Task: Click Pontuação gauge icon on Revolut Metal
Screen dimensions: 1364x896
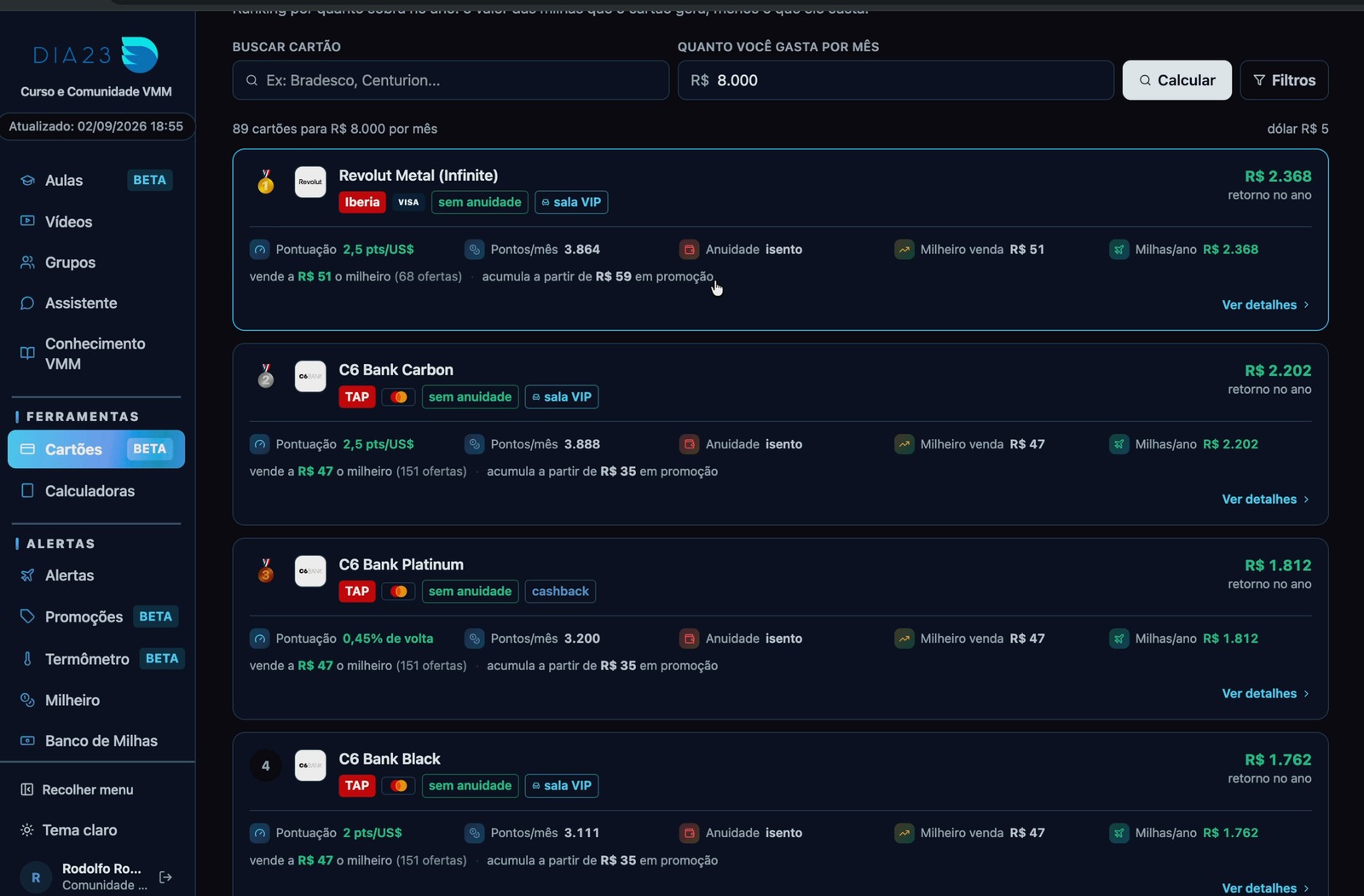Action: (x=259, y=250)
